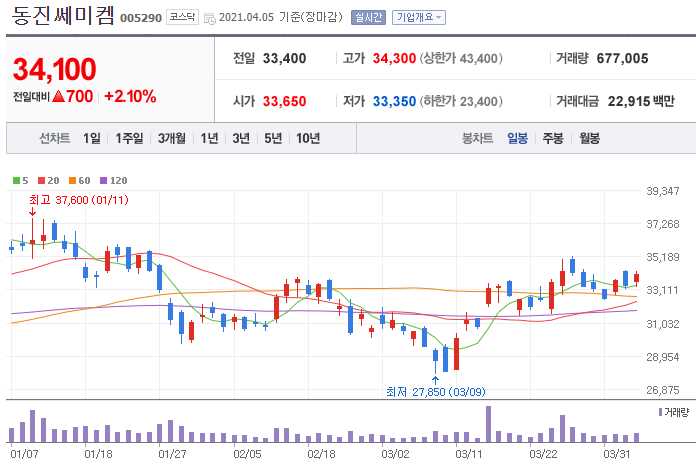Click the 동진쎄미켐 stock name title
Viewport: 696px width, 468px height.
click(63, 16)
